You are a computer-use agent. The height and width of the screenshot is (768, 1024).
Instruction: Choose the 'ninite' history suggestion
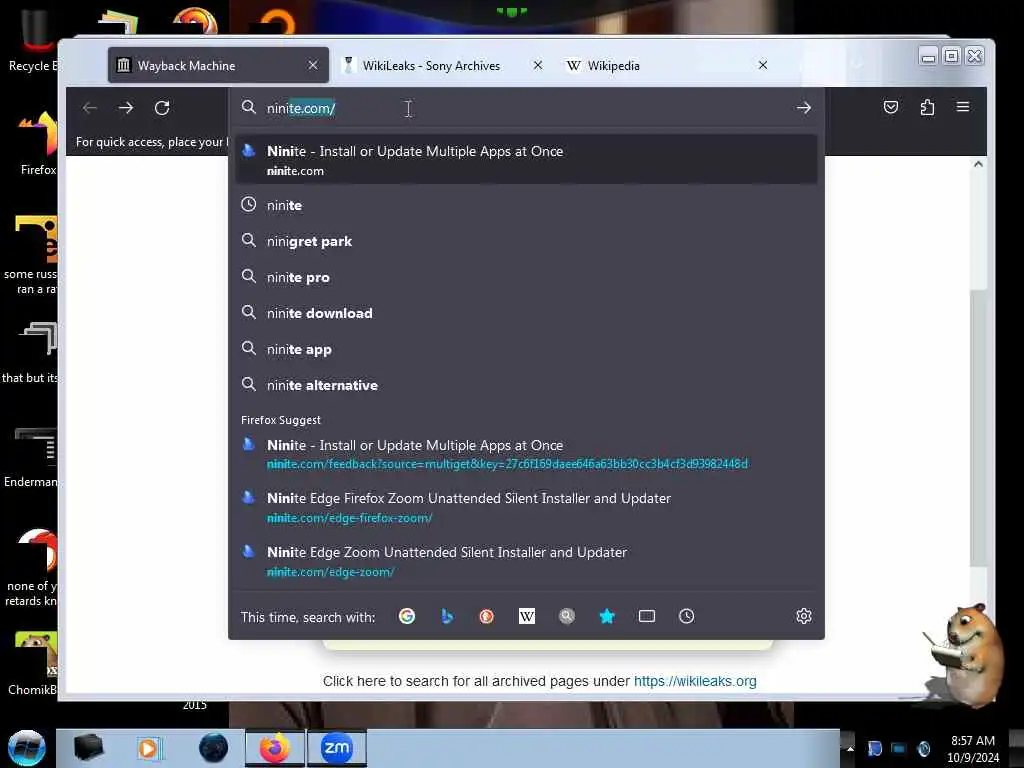[x=526, y=205]
